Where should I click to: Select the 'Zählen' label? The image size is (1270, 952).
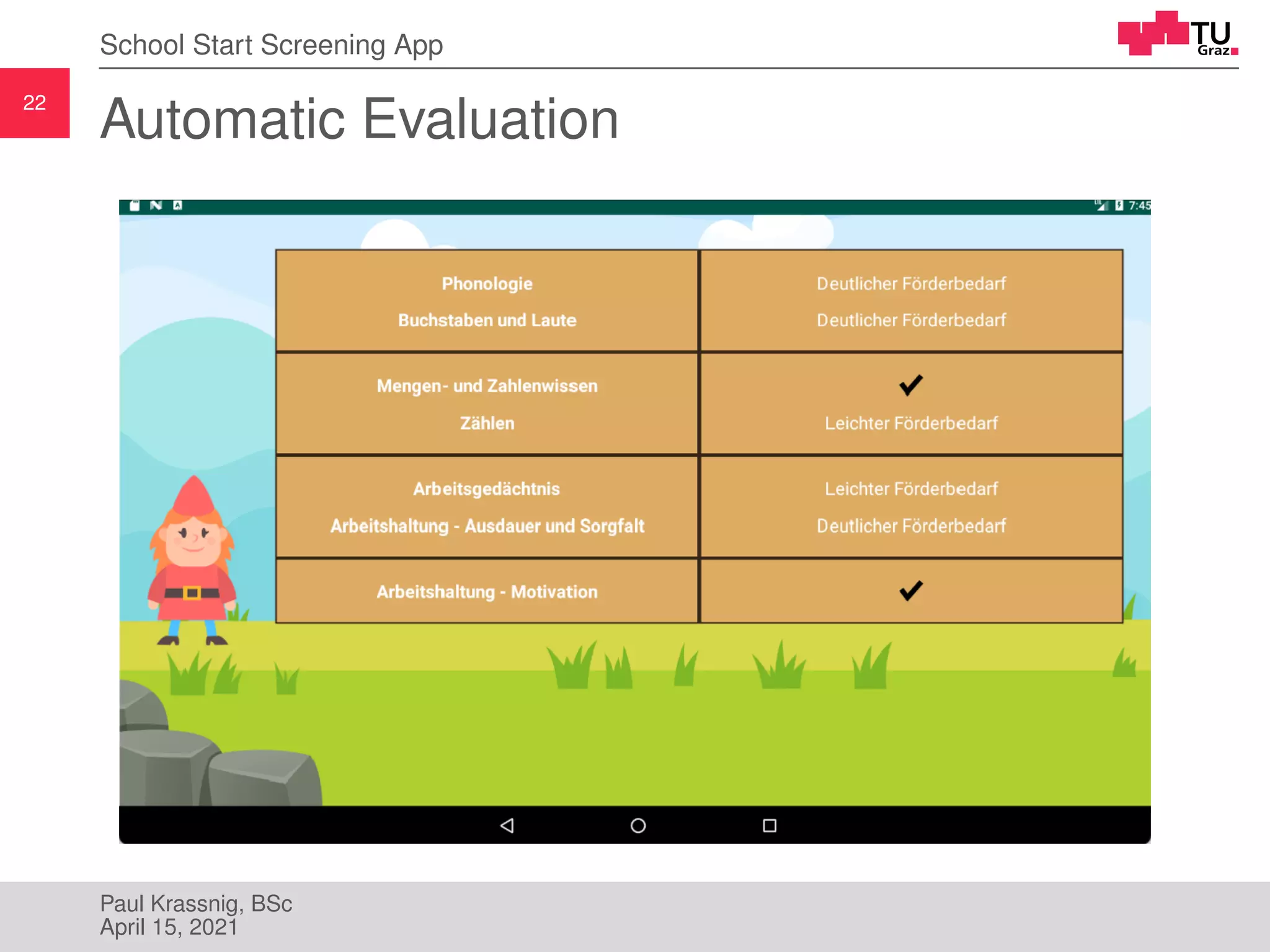(x=487, y=423)
